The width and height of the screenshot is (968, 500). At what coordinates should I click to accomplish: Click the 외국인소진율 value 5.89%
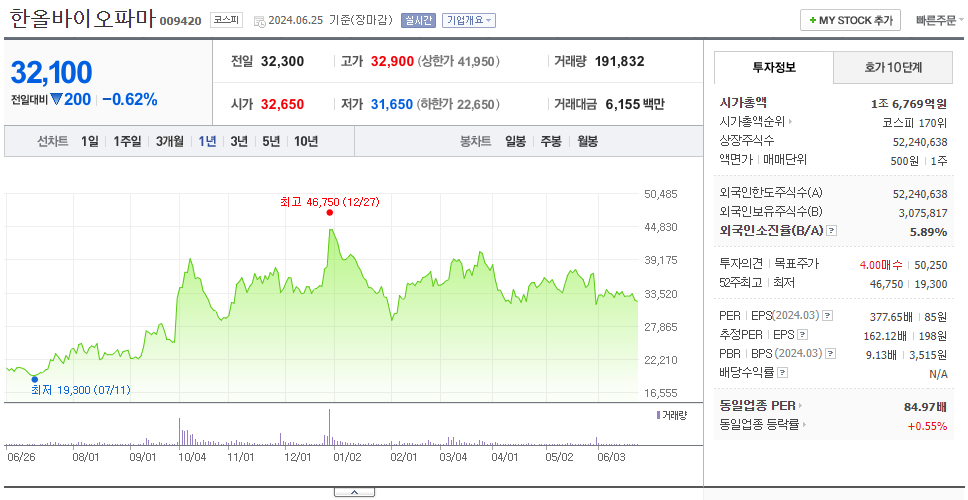928,231
